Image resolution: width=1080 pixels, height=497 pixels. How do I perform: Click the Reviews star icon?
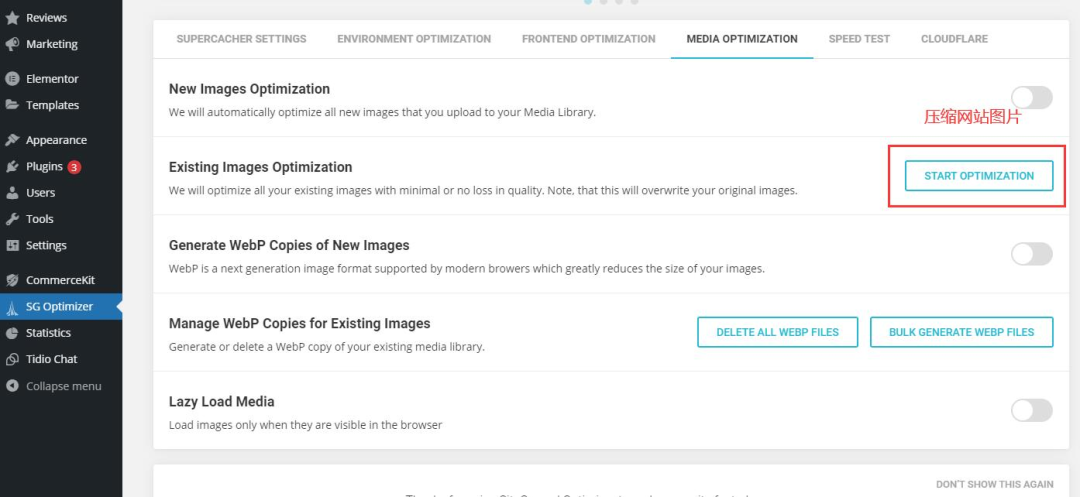[13, 18]
